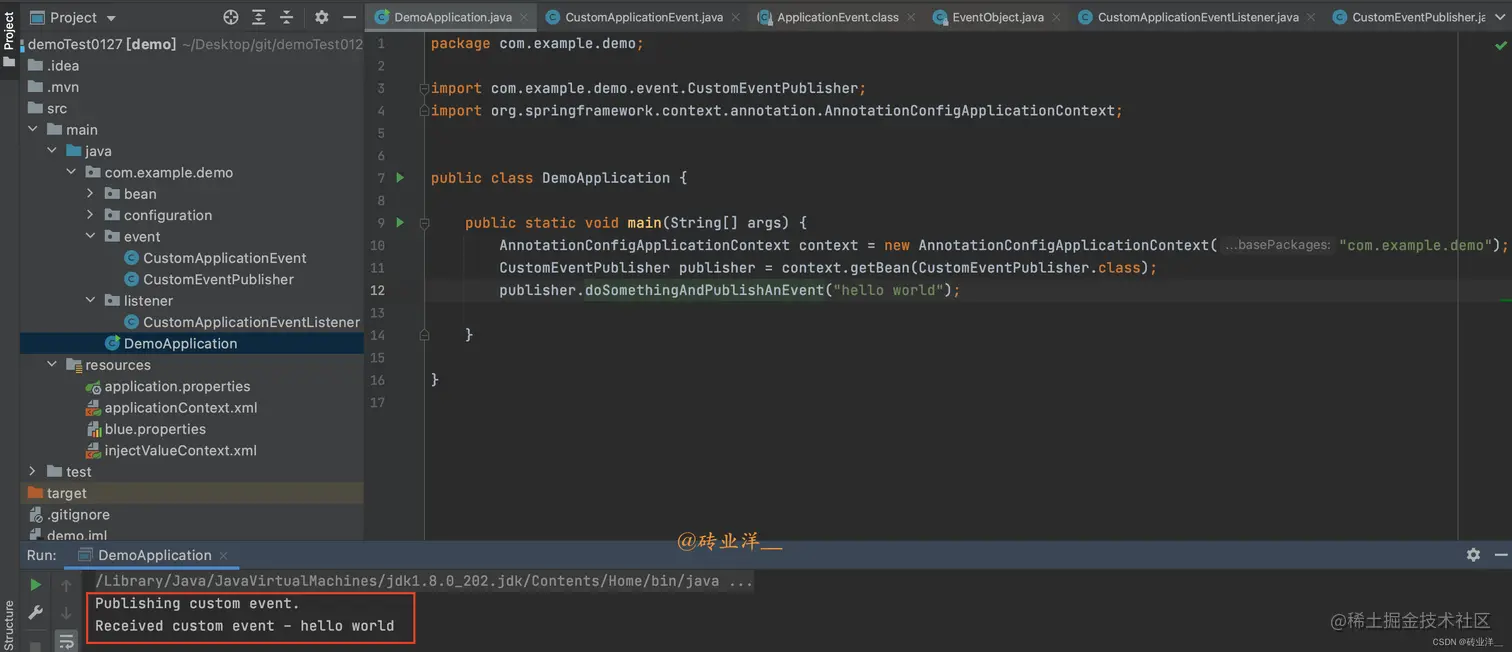Click the JDK java command line in console
The height and width of the screenshot is (652, 1512).
[424, 581]
